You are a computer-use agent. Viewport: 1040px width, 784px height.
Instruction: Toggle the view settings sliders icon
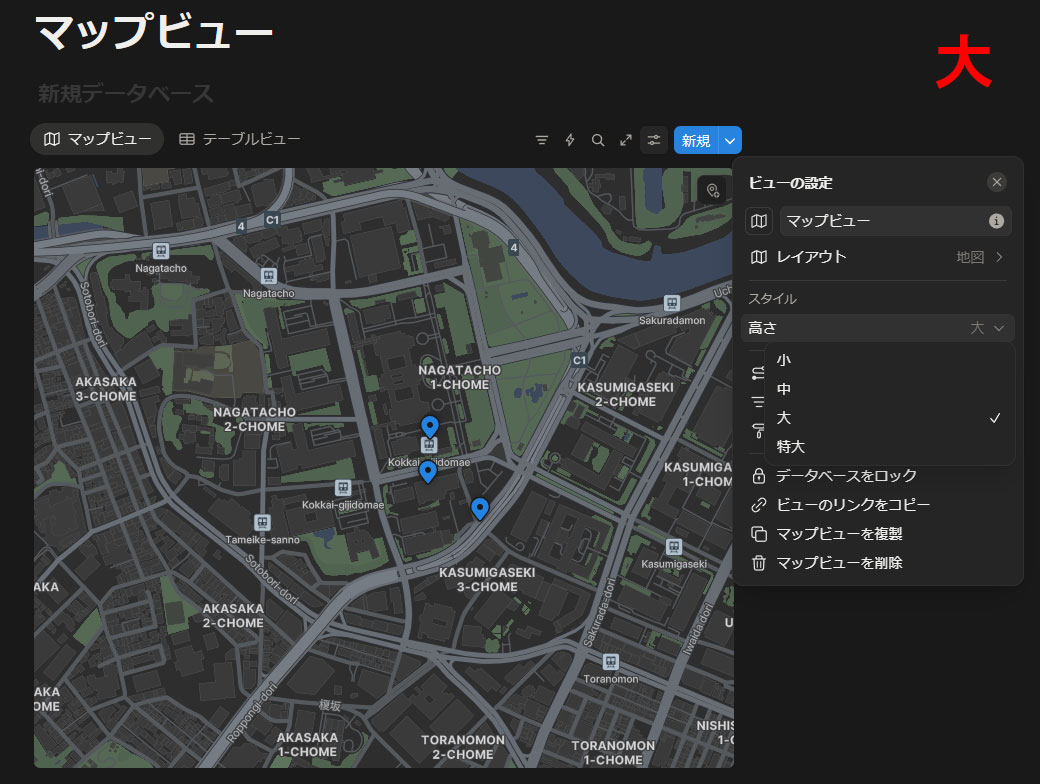tap(654, 141)
